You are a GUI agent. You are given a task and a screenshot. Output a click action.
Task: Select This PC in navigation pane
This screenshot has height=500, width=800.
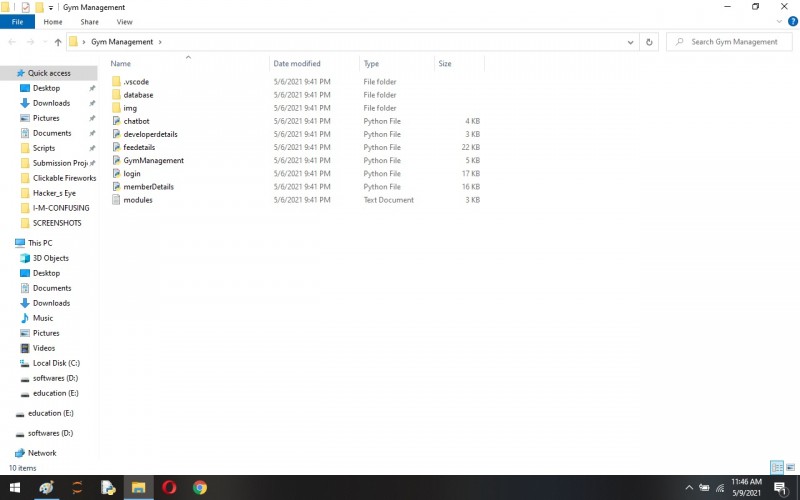click(x=40, y=243)
